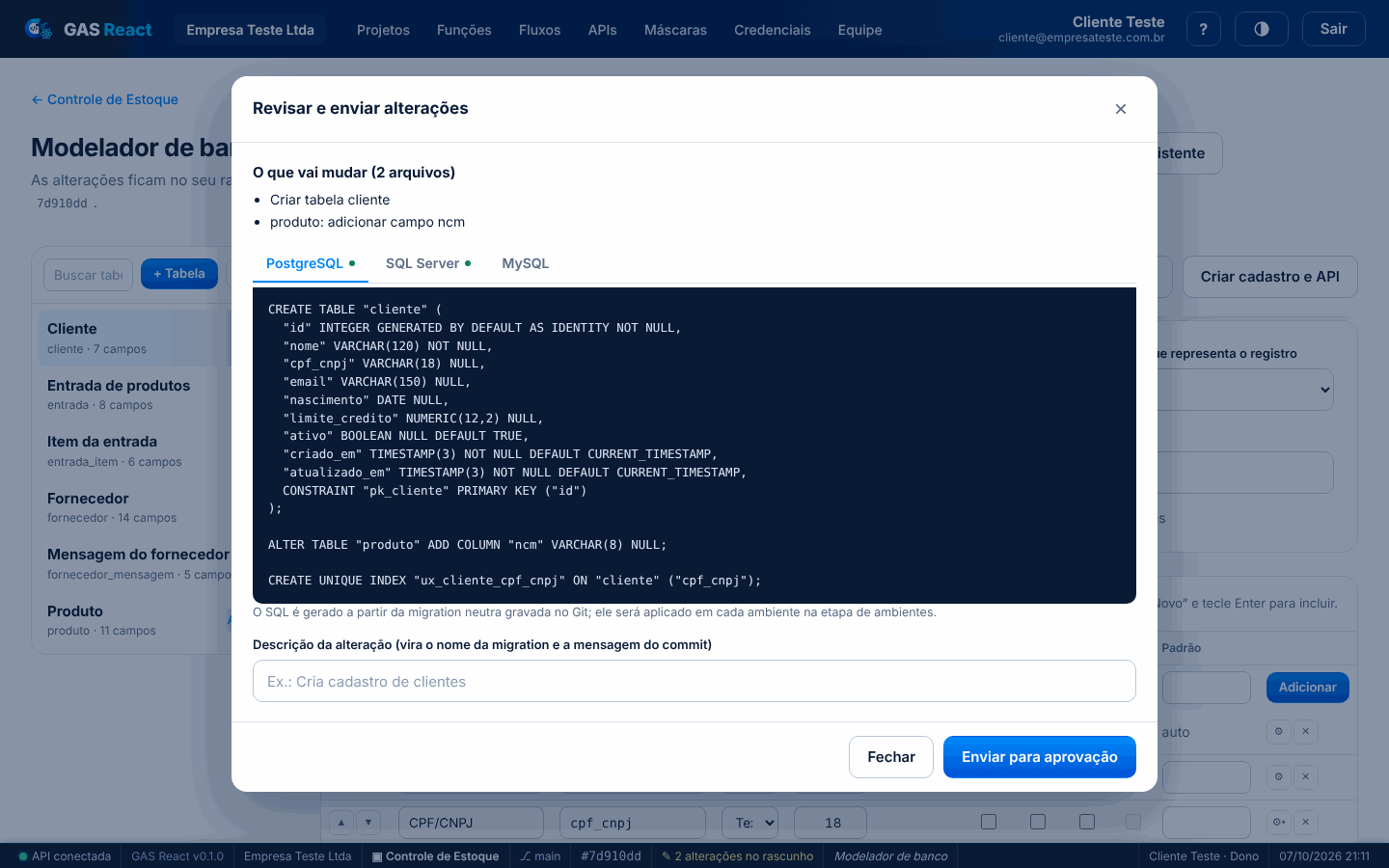This screenshot has width=1389, height=868.
Task: Select the Fornecedor table
Action: point(135,507)
